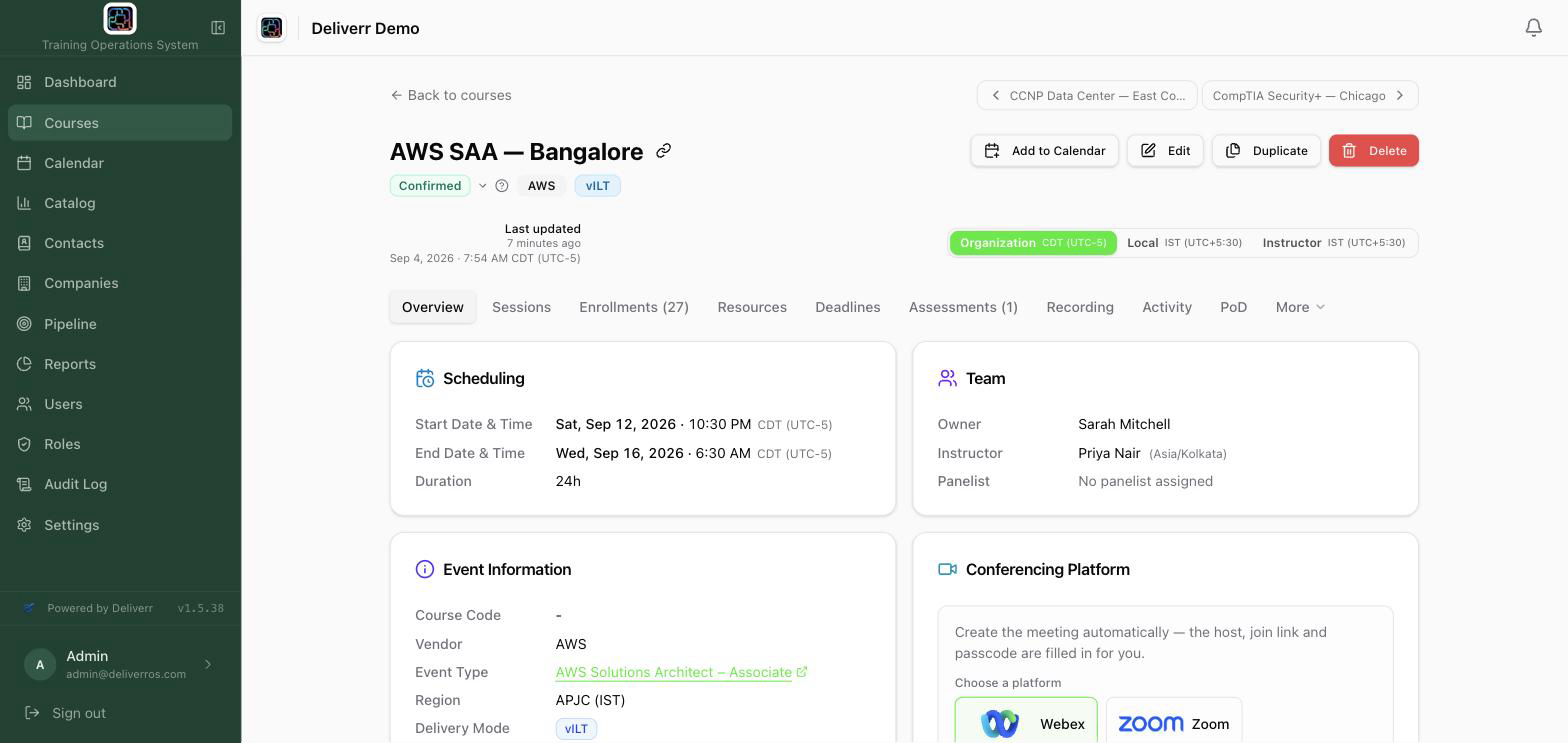Click the Companies building icon in sidebar
This screenshot has width=1568, height=743.
tap(24, 283)
